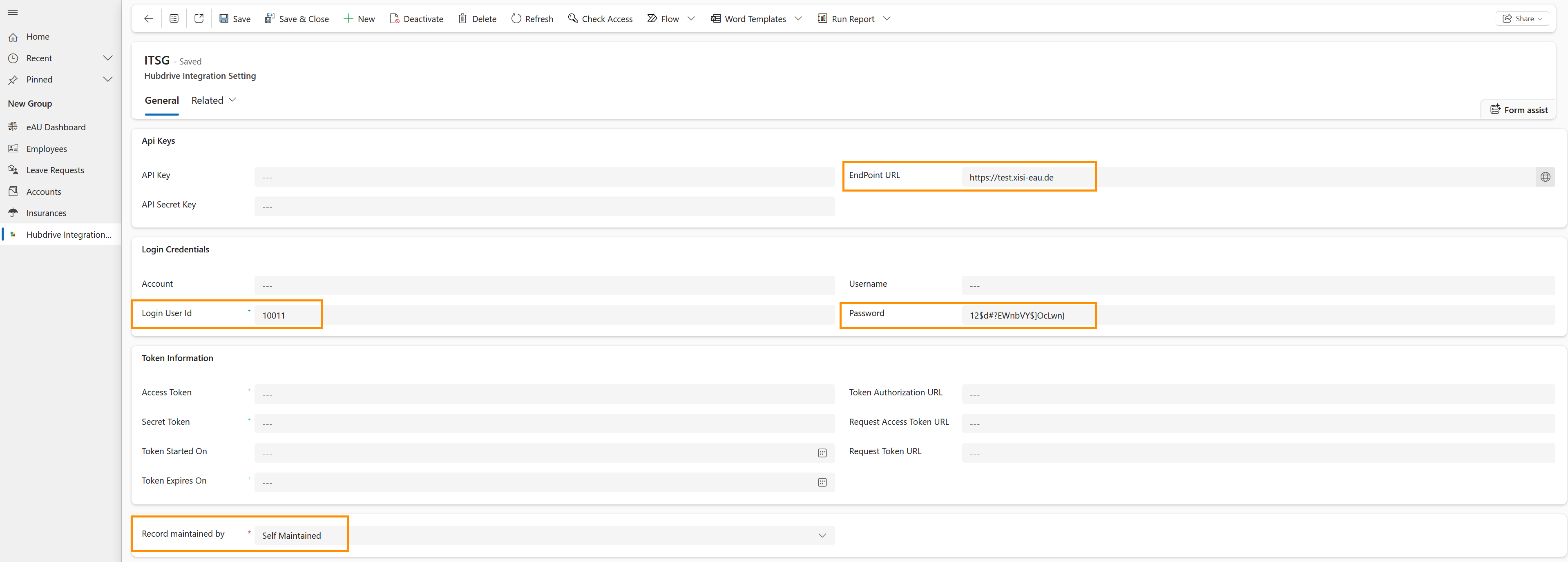Screen dimensions: 1568x562
Task: Click the Delete trash icon
Action: point(462,19)
